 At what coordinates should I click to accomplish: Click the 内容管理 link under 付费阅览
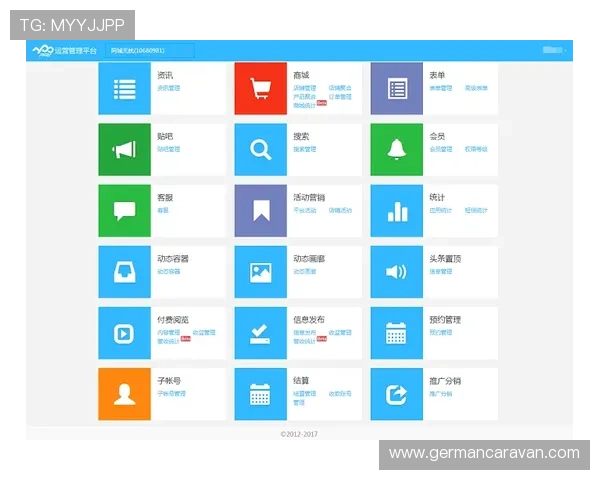(x=168, y=333)
